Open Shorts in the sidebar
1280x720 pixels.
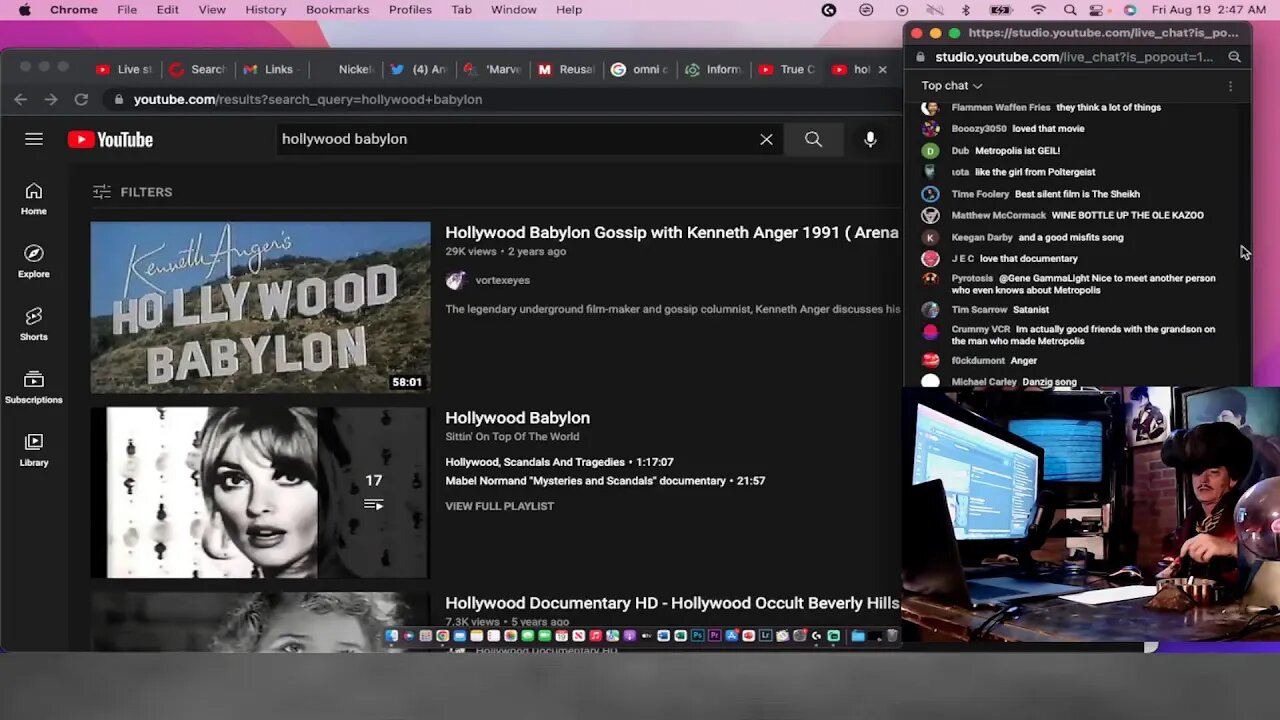coord(34,324)
